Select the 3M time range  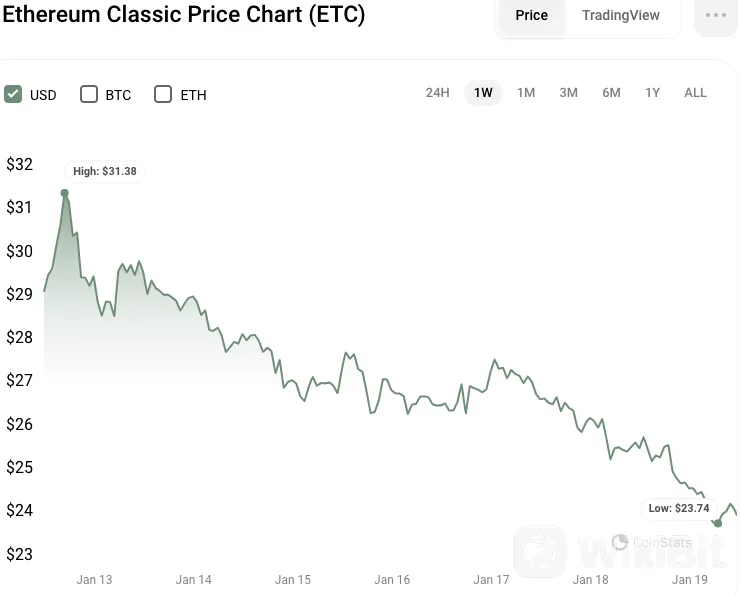coord(568,93)
